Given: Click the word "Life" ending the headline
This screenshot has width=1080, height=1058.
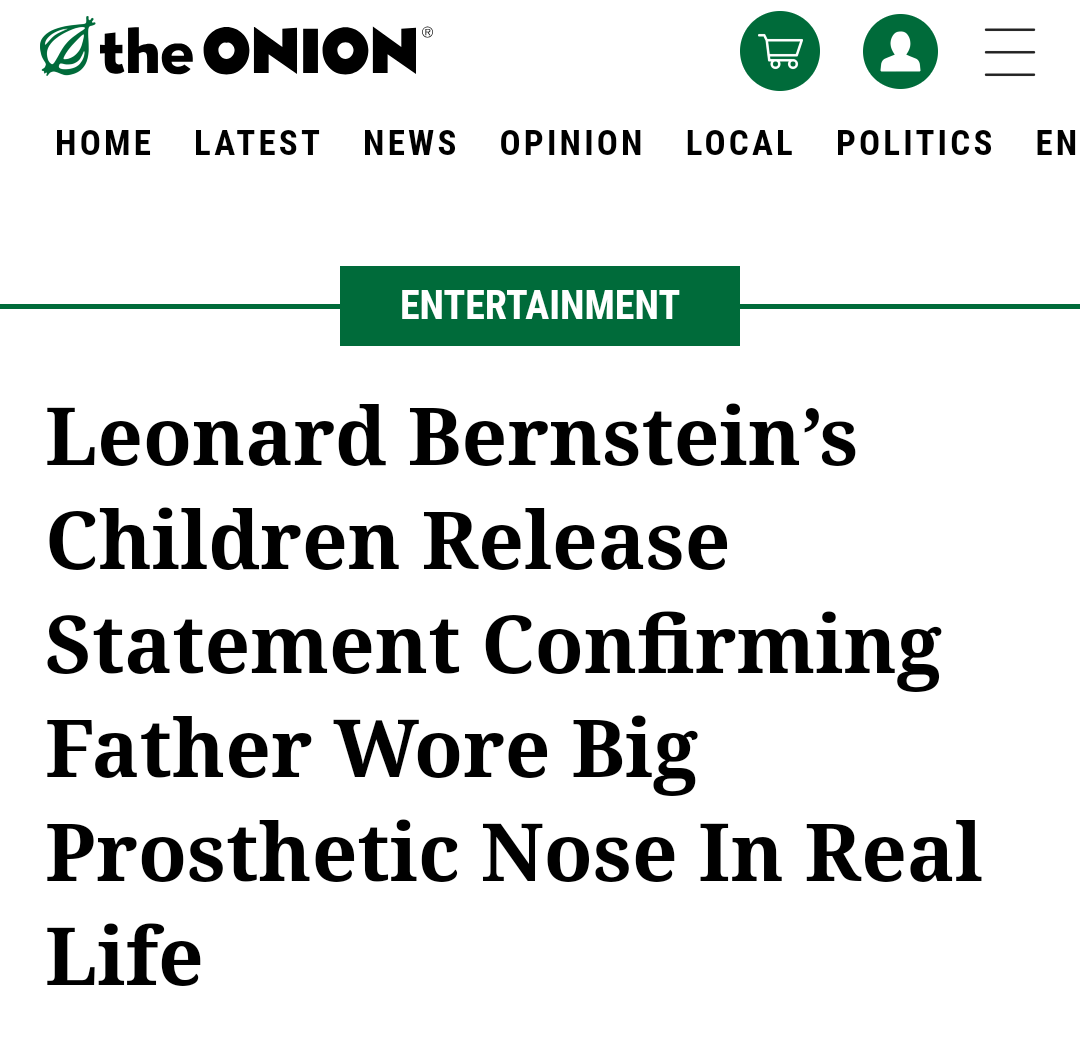Looking at the screenshot, I should pyautogui.click(x=124, y=956).
